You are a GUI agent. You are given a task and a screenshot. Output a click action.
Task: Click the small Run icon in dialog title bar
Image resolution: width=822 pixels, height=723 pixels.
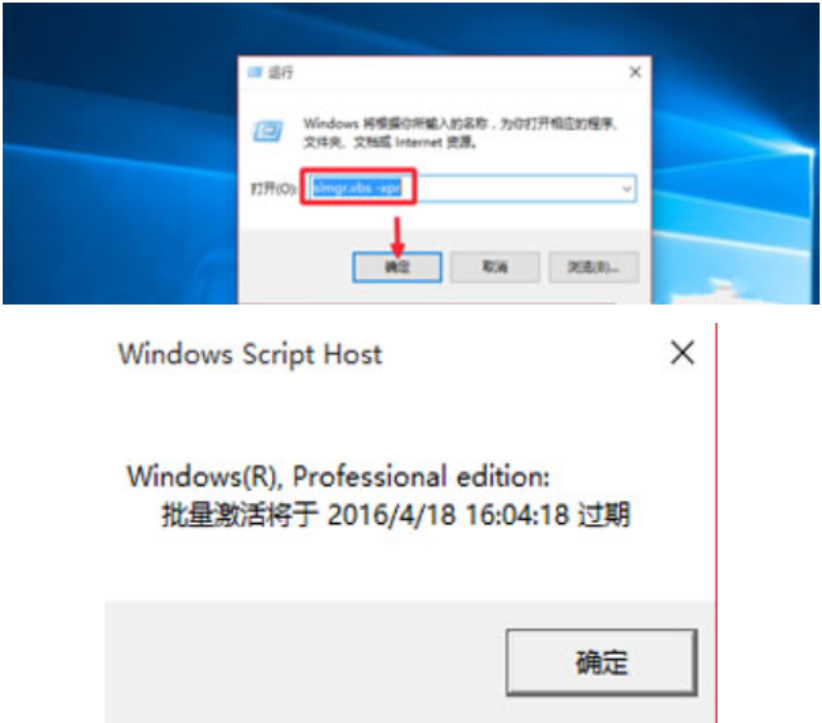(x=255, y=72)
